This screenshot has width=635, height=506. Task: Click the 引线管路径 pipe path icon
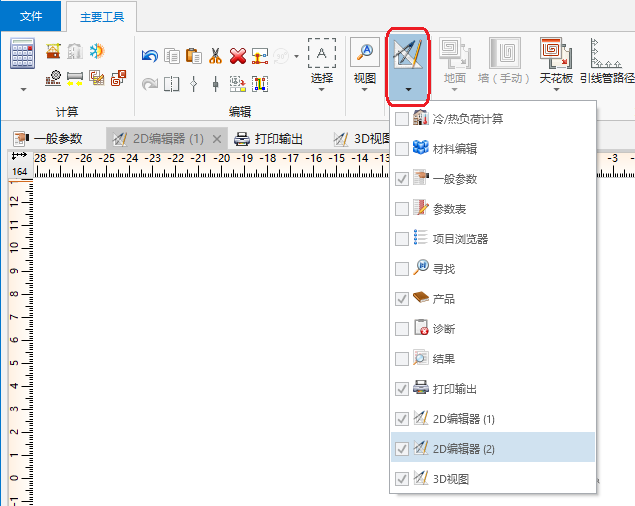coord(602,53)
